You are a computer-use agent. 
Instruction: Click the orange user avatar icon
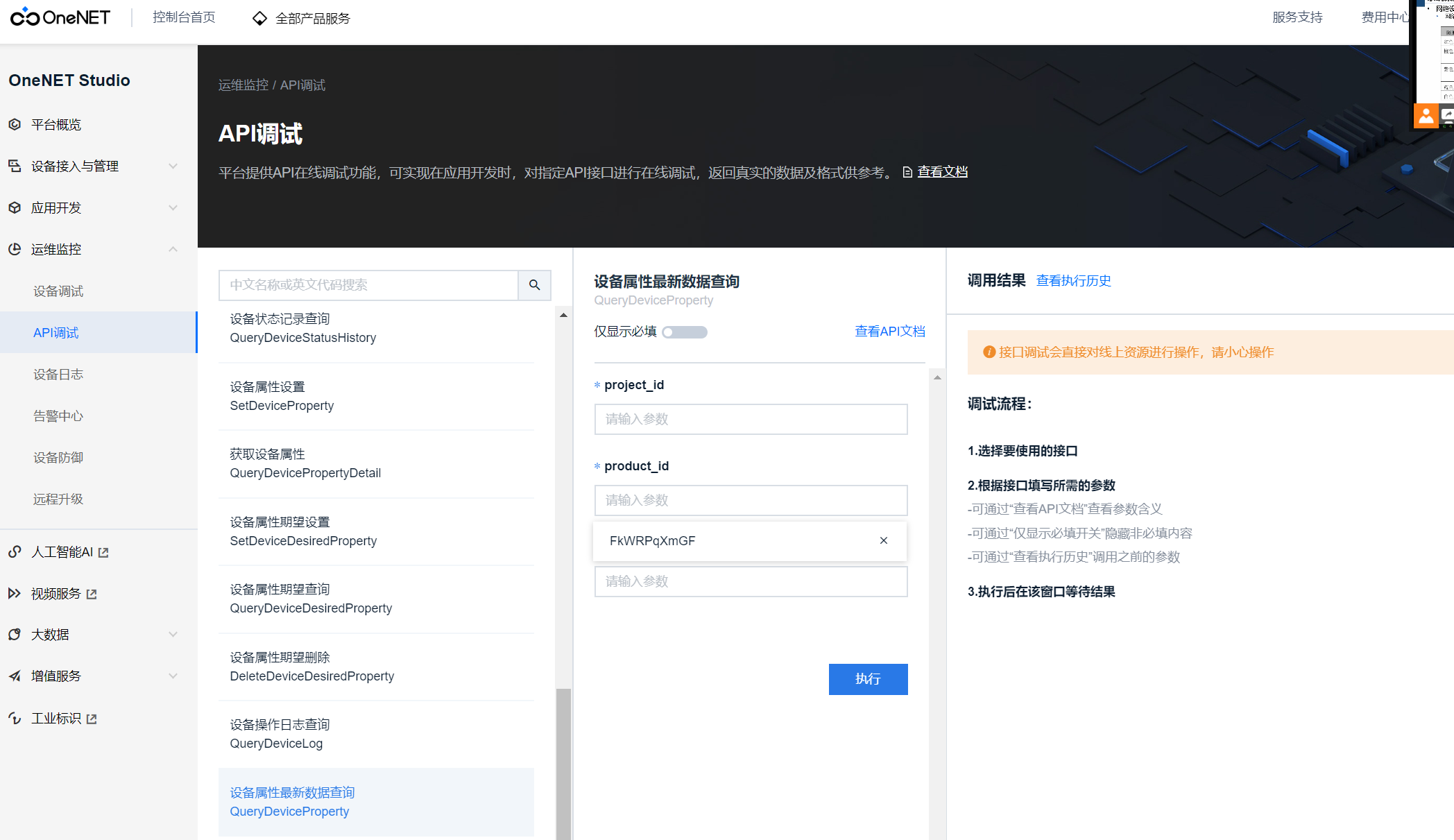(1425, 116)
